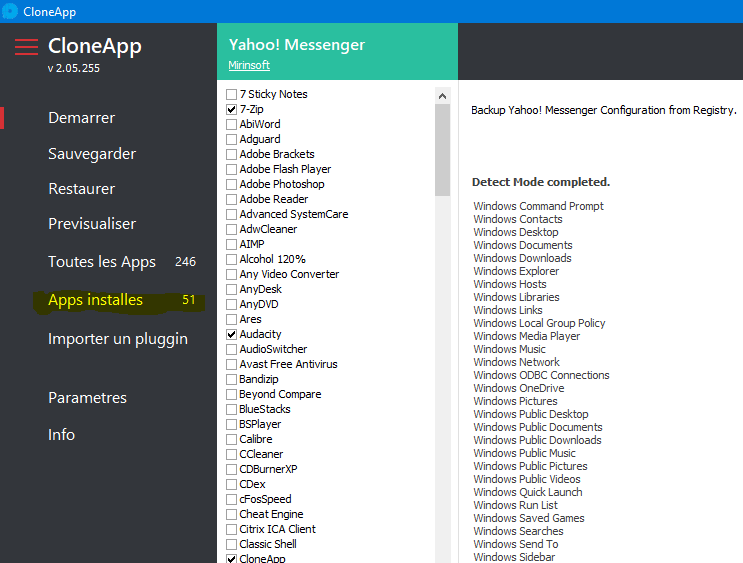The height and width of the screenshot is (563, 743).
Task: Check Beyond Compare checkbox
Action: [x=231, y=394]
